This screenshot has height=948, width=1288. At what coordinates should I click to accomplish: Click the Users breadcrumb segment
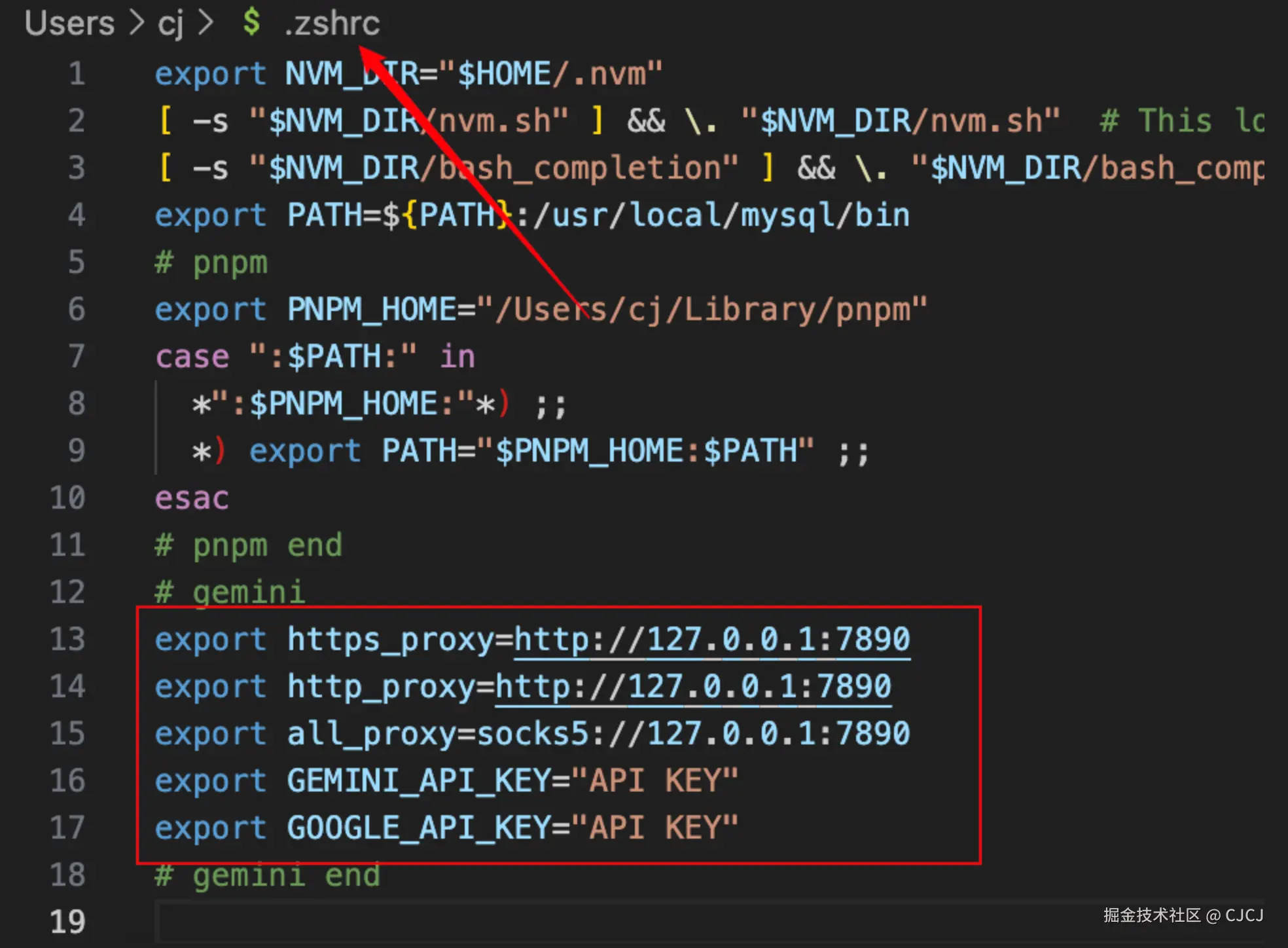point(69,24)
